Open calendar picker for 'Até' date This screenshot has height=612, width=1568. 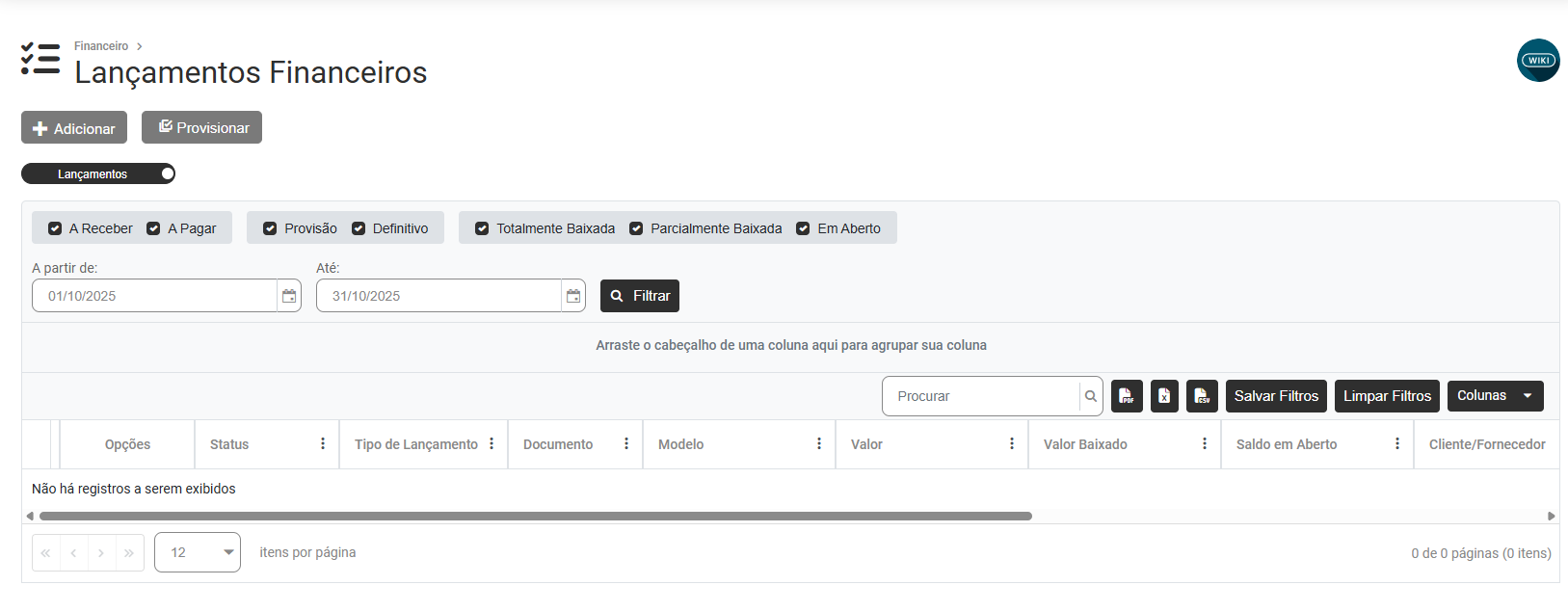point(573,296)
